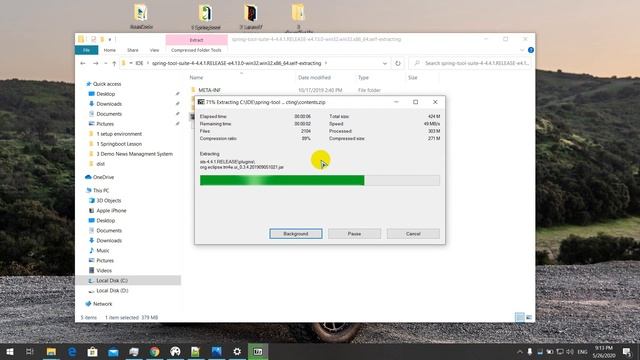The width and height of the screenshot is (640, 360).
Task: Expand the ribbon chevron
Action: point(522,50)
